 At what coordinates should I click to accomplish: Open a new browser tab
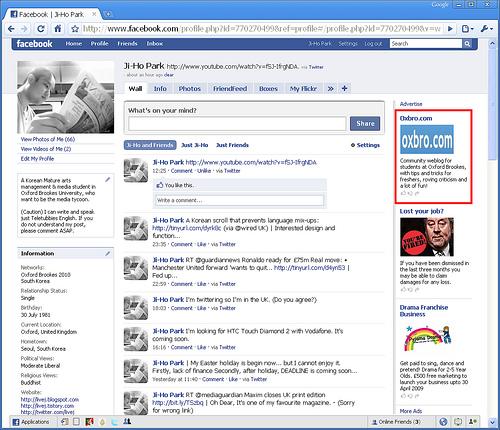108,14
